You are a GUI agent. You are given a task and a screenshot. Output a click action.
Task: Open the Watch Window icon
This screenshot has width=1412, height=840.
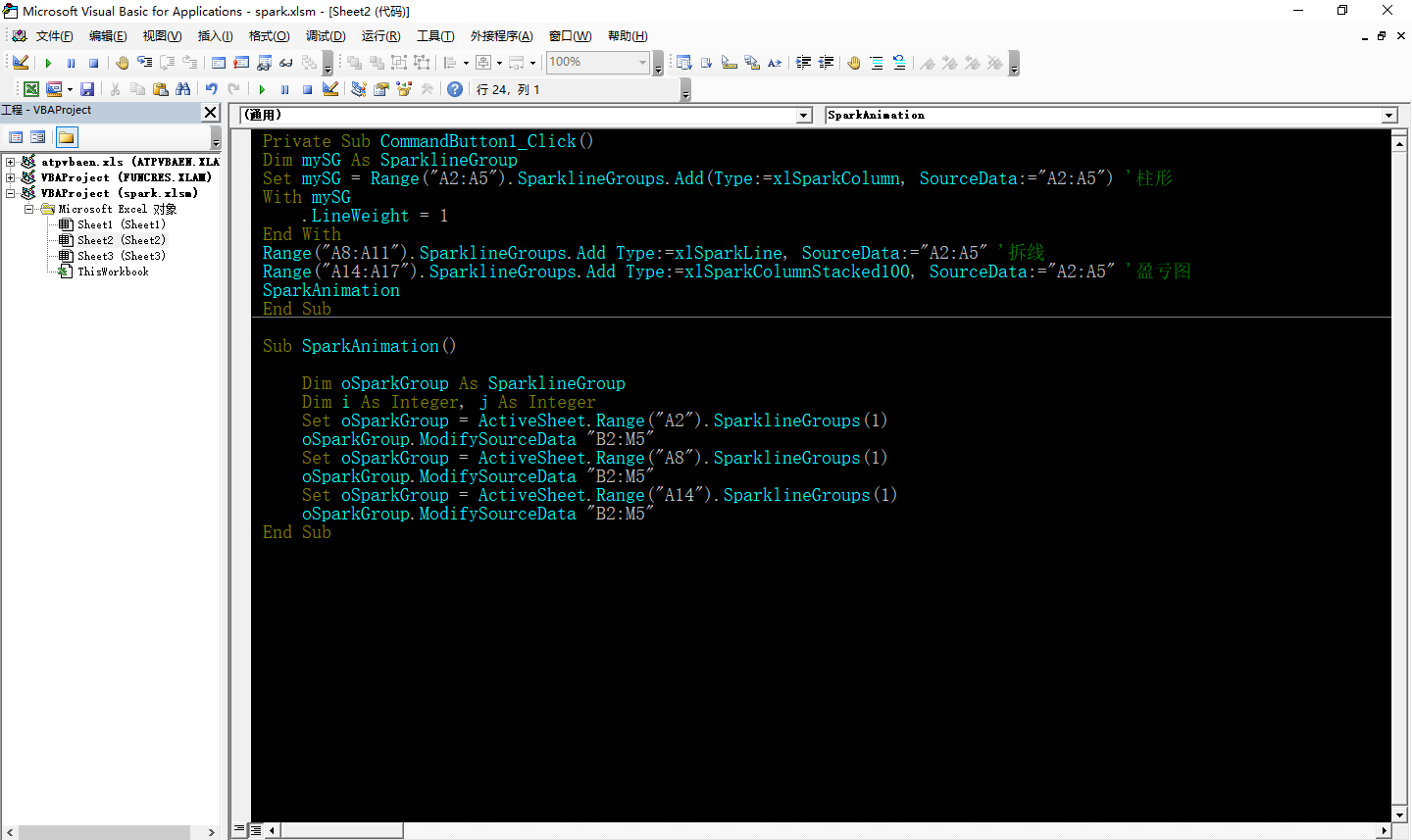[x=264, y=62]
